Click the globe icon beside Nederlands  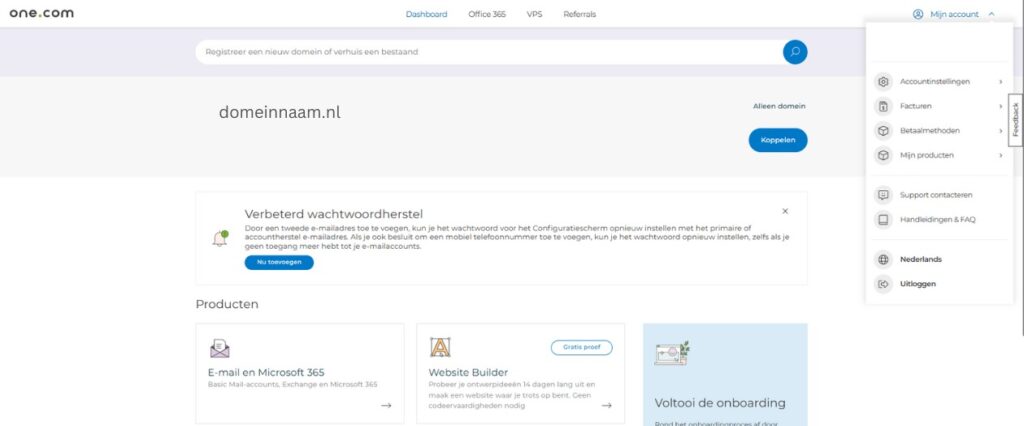883,259
